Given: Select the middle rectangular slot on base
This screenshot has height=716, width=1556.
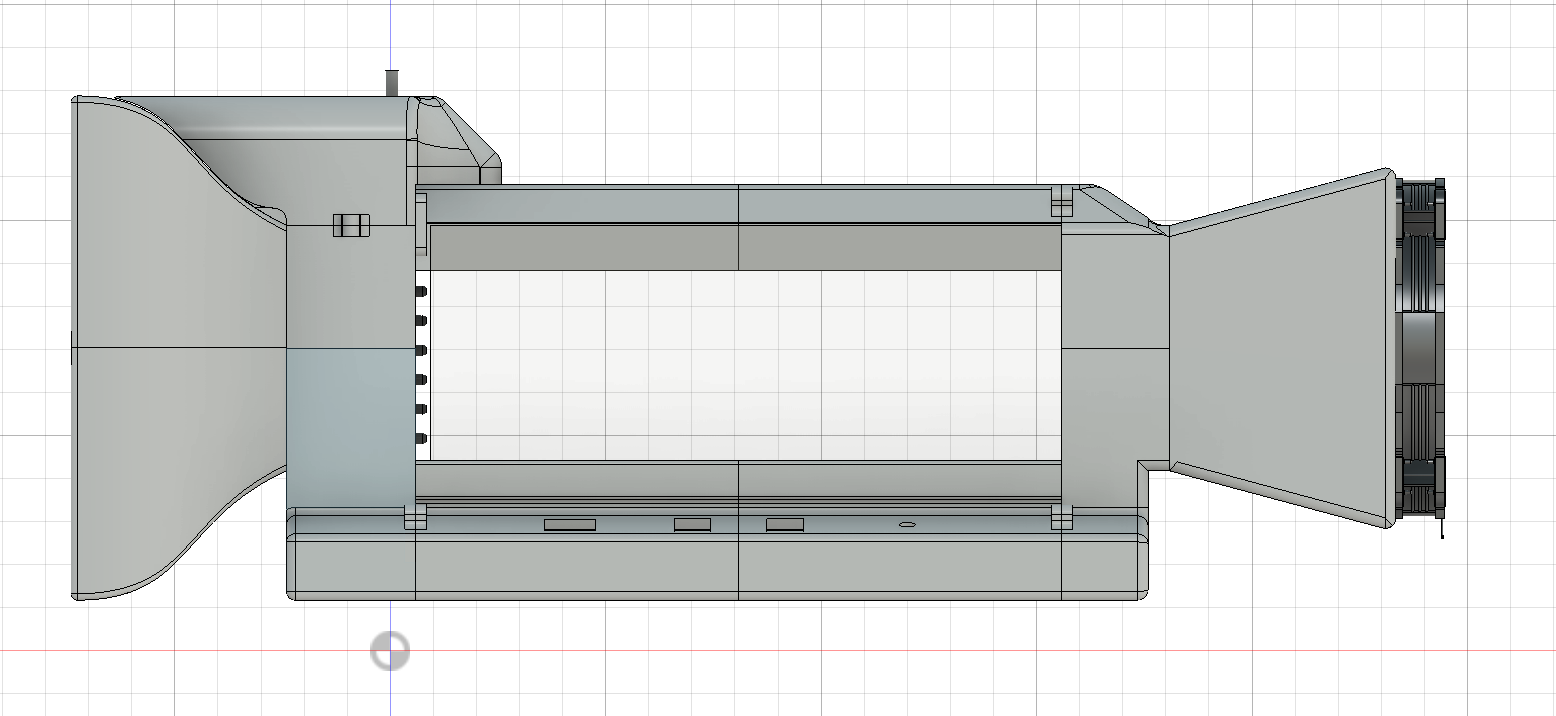Looking at the screenshot, I should pos(692,525).
